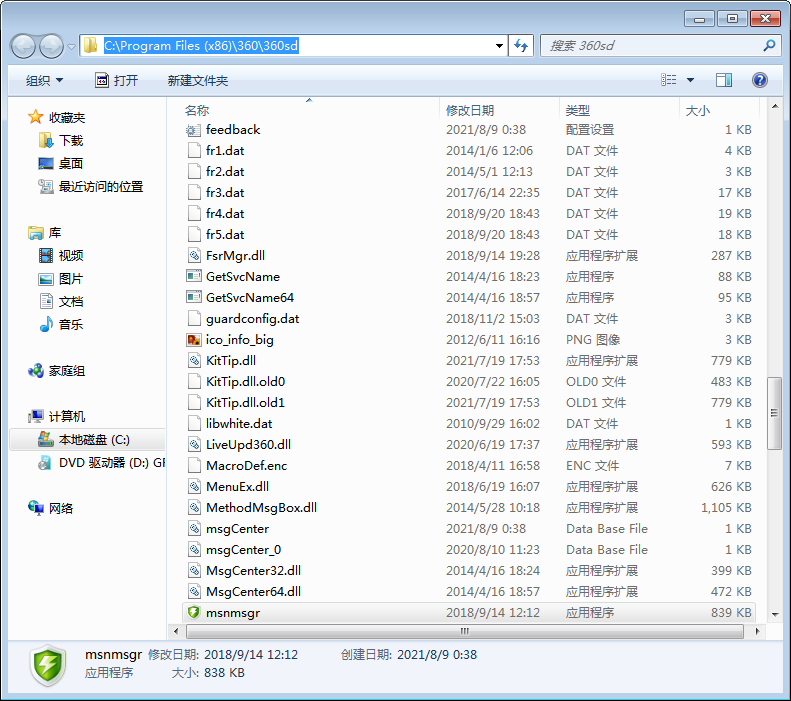Click the search box for 360sd
The width and height of the screenshot is (791, 701).
660,46
